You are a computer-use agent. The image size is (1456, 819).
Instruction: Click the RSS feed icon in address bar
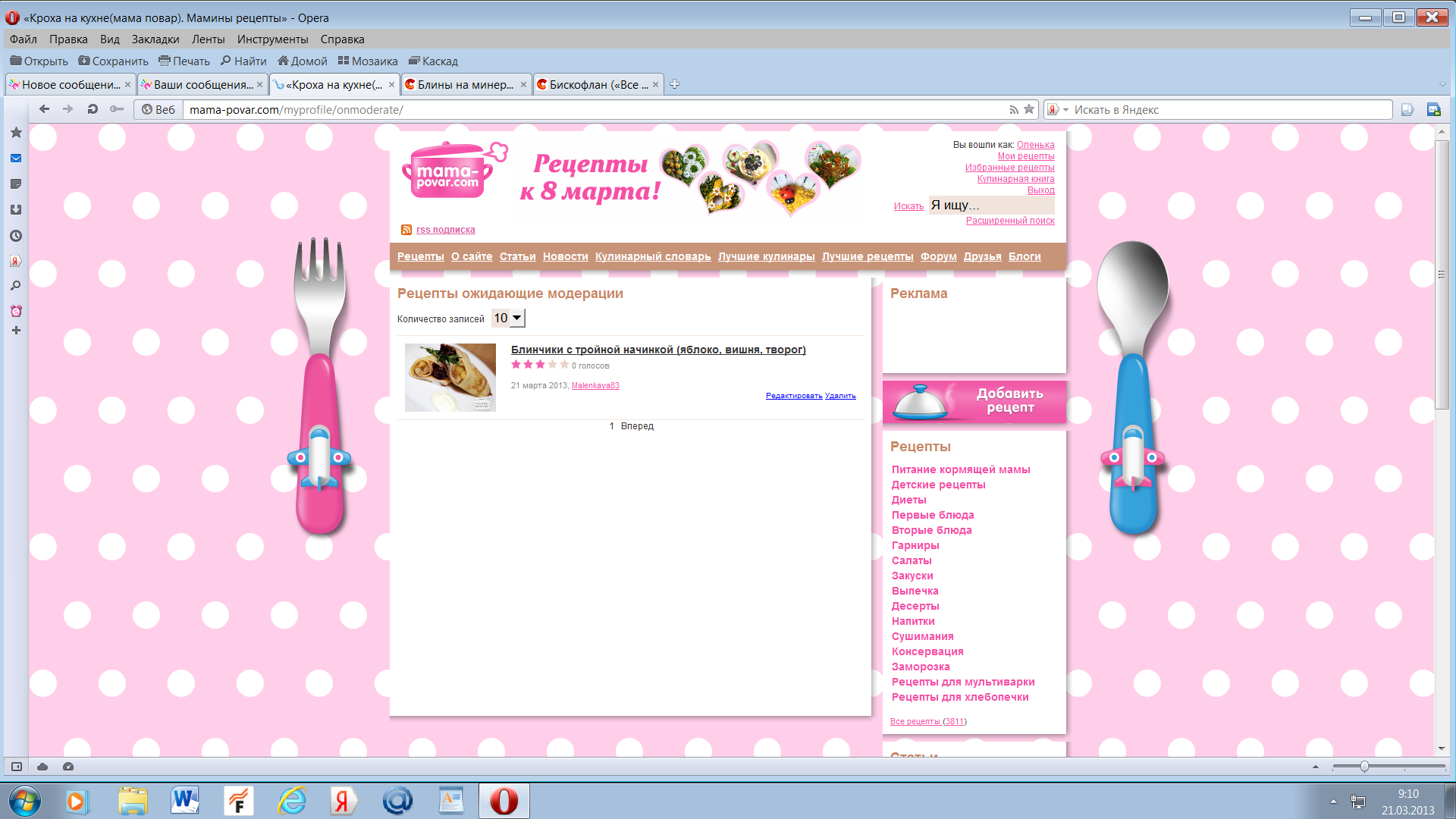[1014, 109]
